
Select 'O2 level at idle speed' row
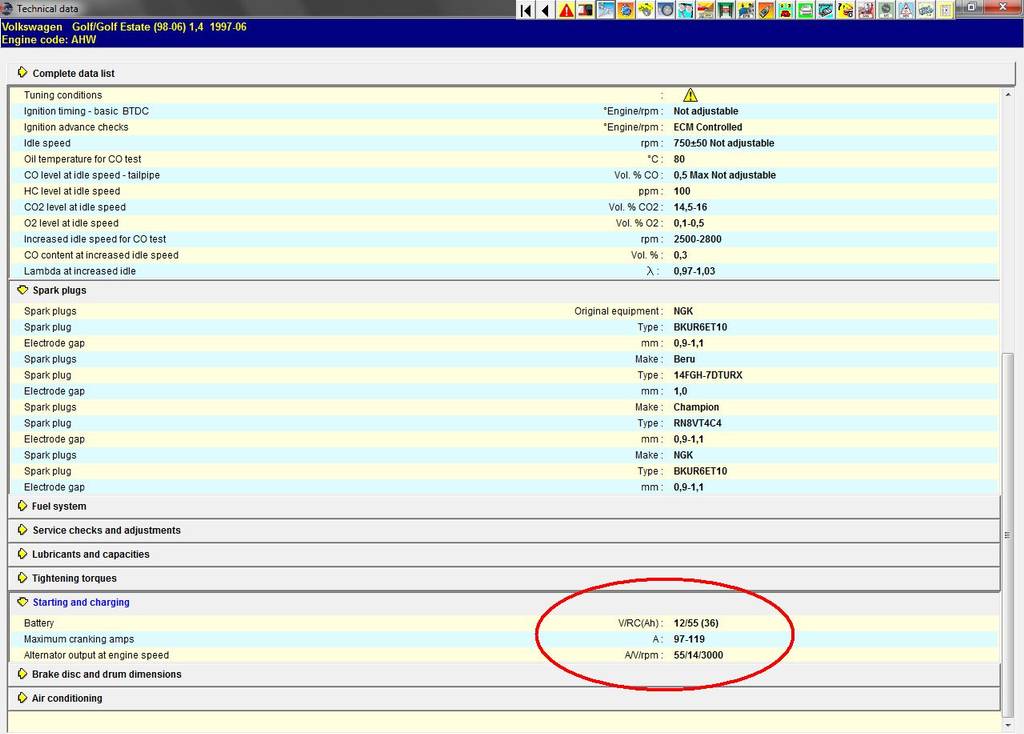pyautogui.click(x=504, y=223)
